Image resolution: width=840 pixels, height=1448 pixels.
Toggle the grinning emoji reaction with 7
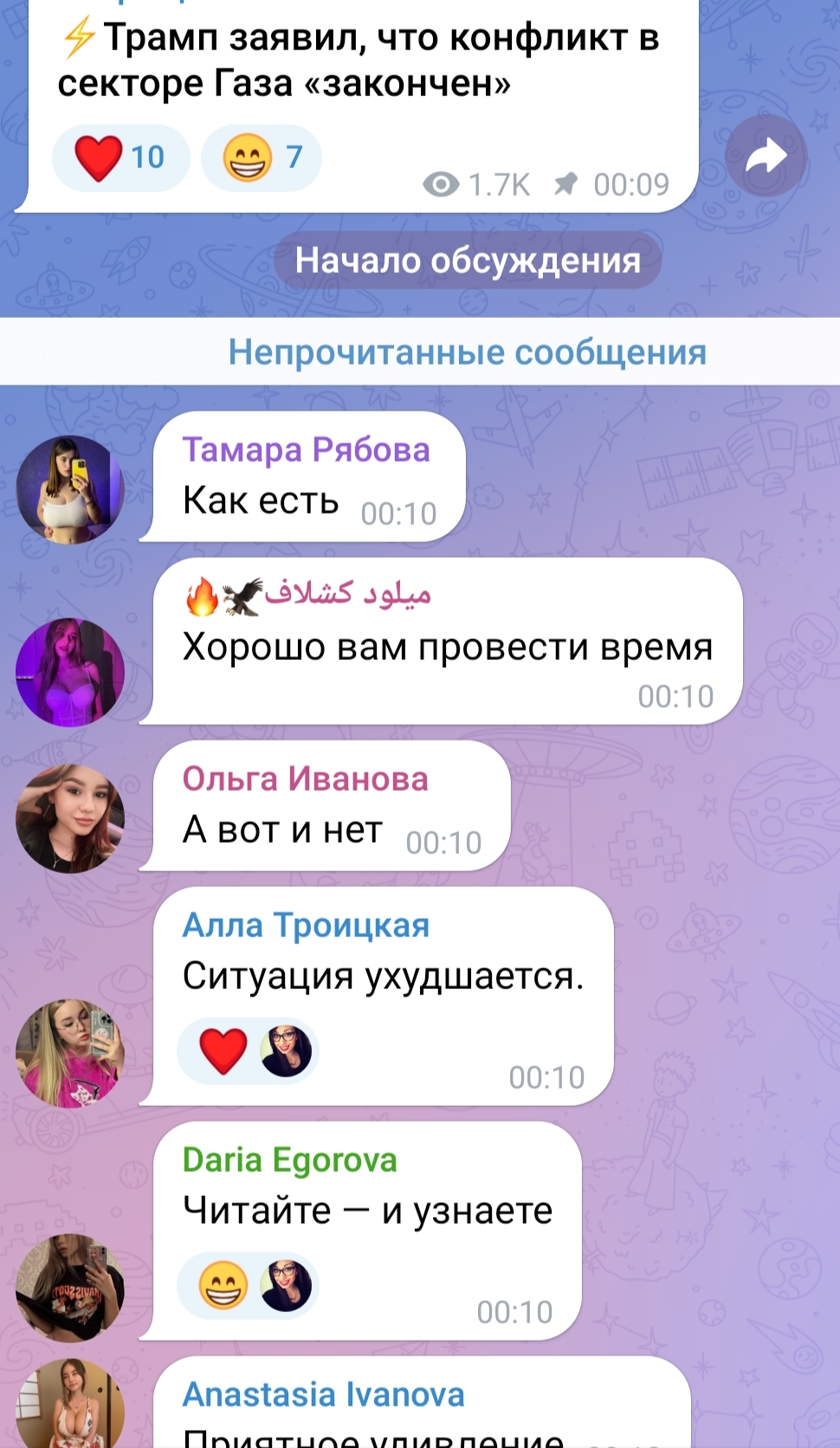coord(262,158)
